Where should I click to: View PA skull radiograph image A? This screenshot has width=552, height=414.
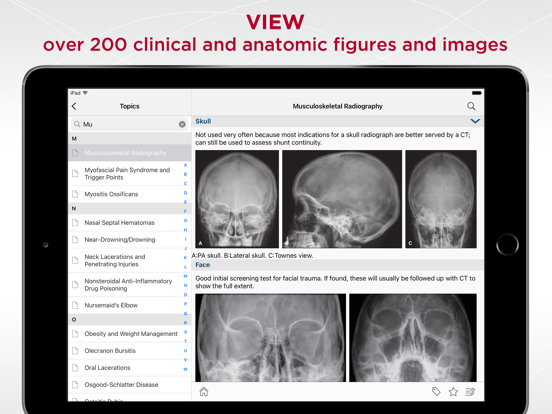[237, 199]
